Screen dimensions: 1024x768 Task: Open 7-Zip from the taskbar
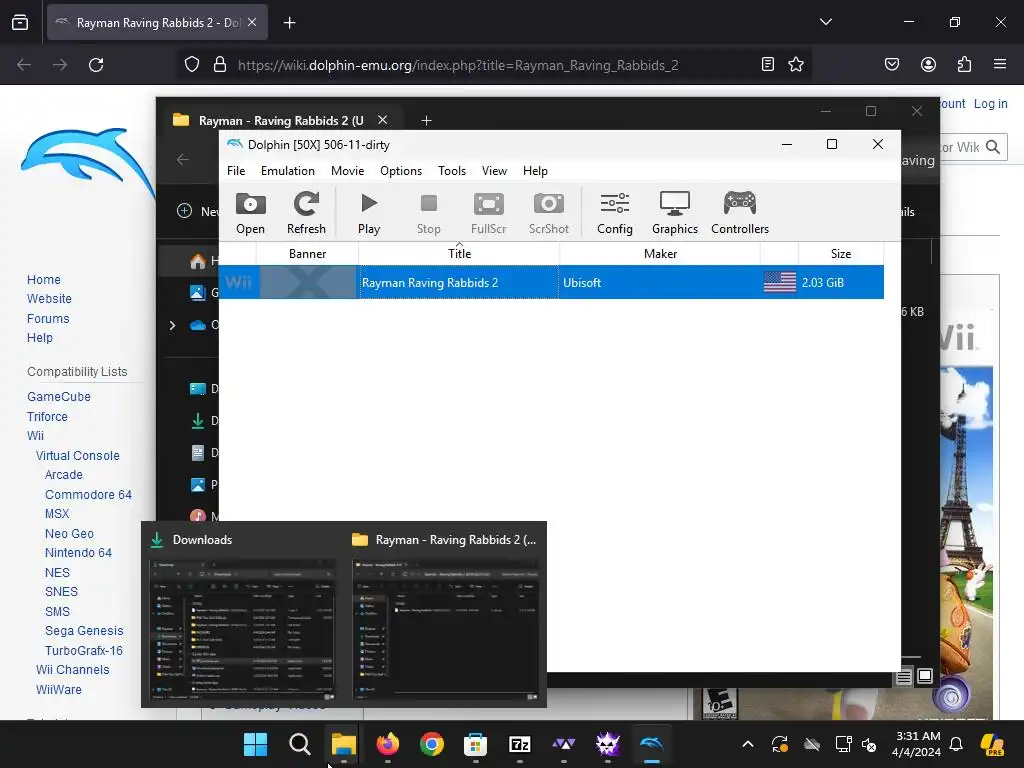520,744
